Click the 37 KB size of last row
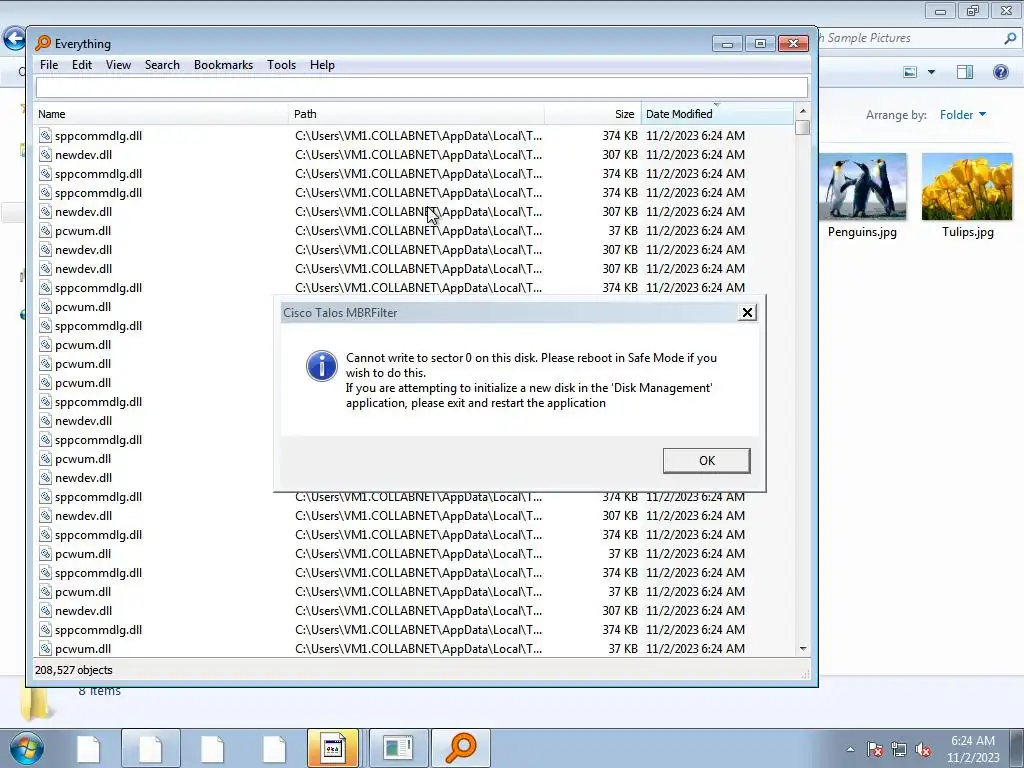 pos(623,648)
